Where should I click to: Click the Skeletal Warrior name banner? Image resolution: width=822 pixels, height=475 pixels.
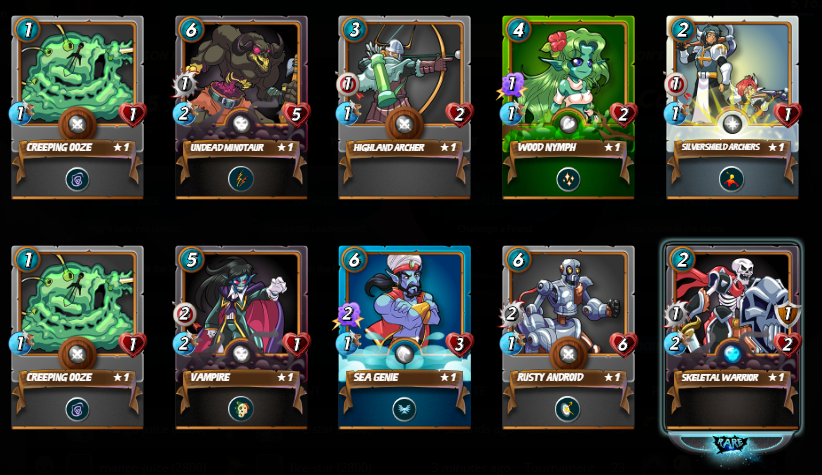tap(732, 377)
